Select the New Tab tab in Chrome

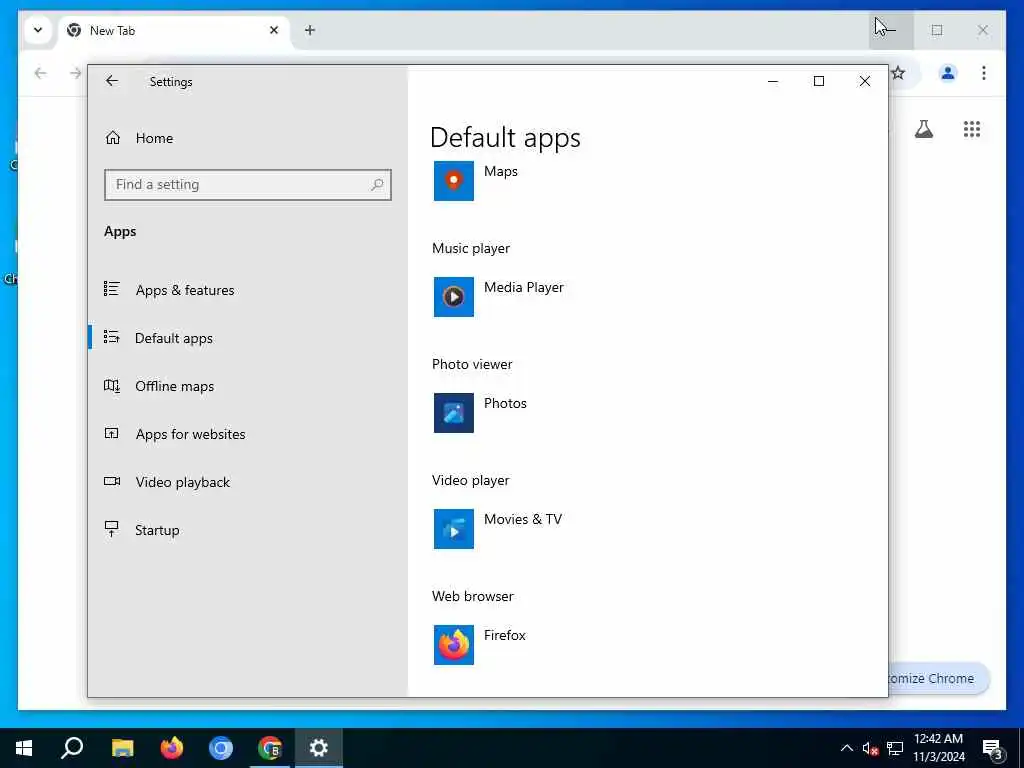click(174, 31)
